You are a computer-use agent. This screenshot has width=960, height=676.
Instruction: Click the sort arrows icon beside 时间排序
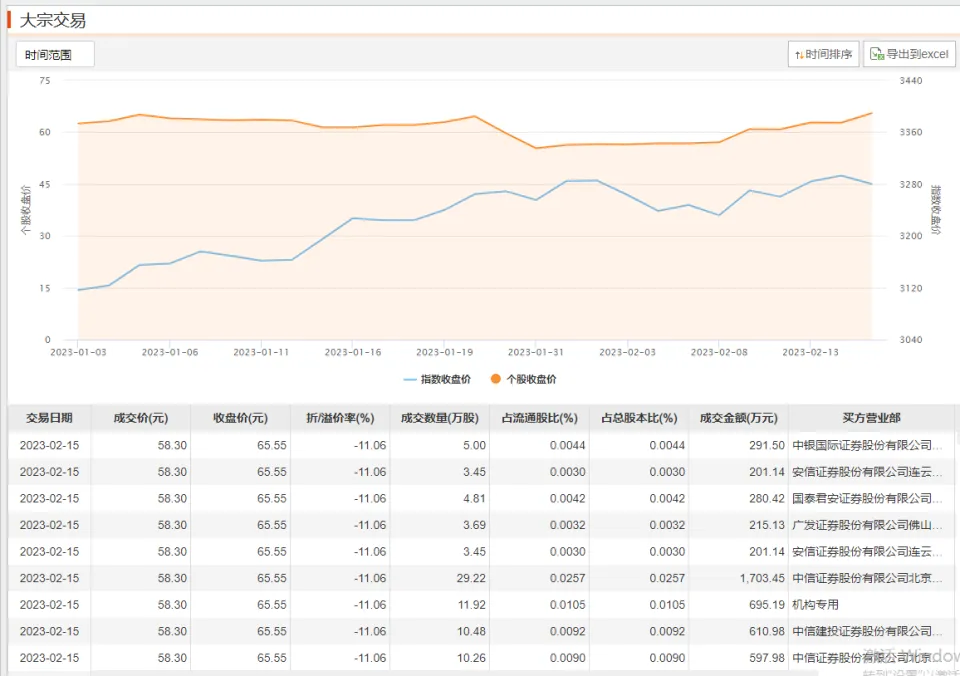tap(799, 55)
